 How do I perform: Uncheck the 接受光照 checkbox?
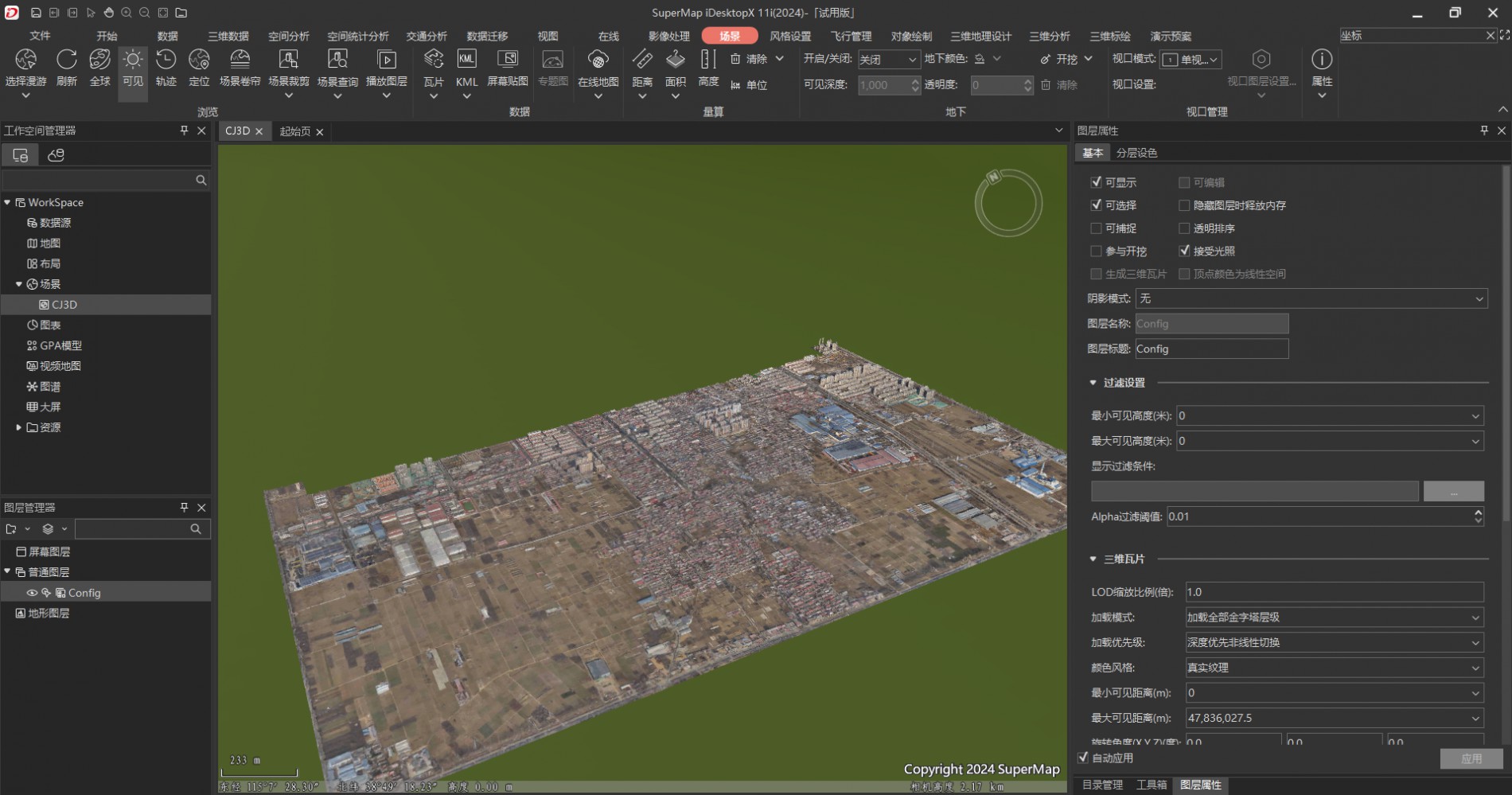1184,251
